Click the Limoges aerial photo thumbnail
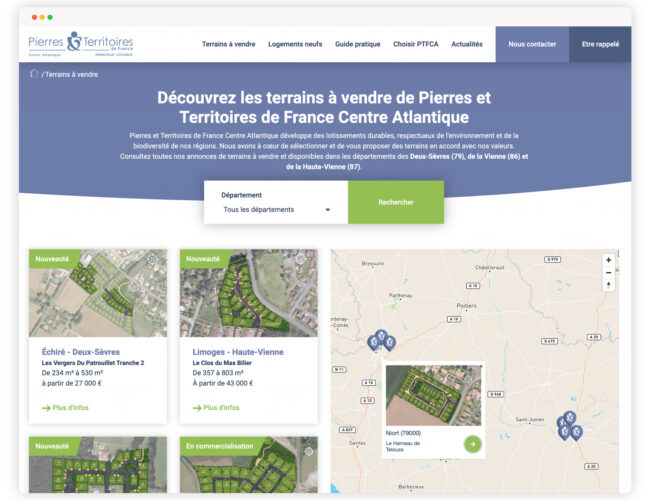 [249, 293]
